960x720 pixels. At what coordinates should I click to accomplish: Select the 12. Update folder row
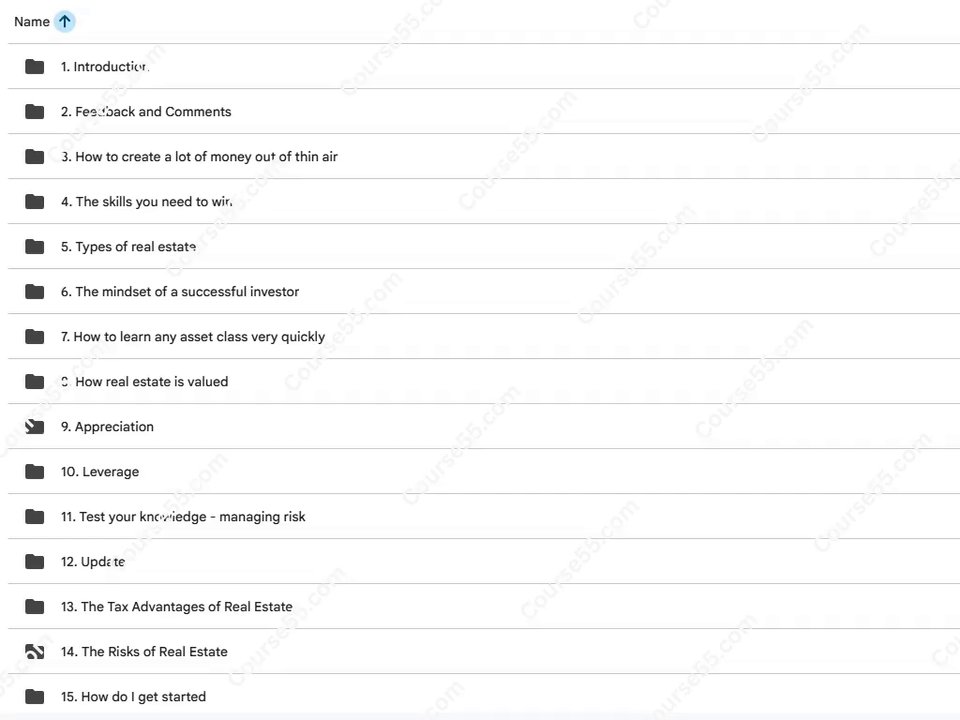pos(484,561)
